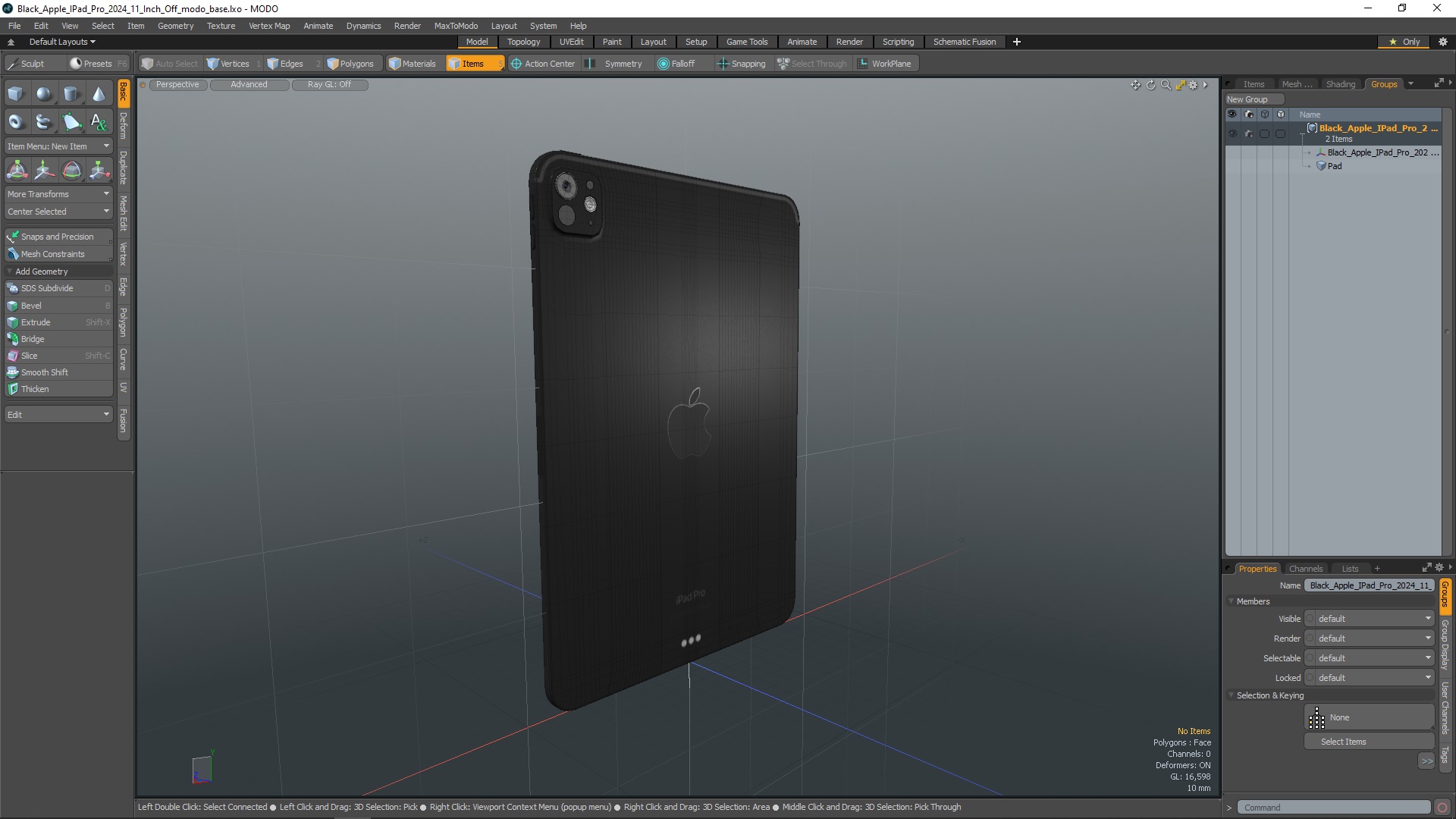
Task: Open the Default Layouts dropdown
Action: click(x=62, y=42)
